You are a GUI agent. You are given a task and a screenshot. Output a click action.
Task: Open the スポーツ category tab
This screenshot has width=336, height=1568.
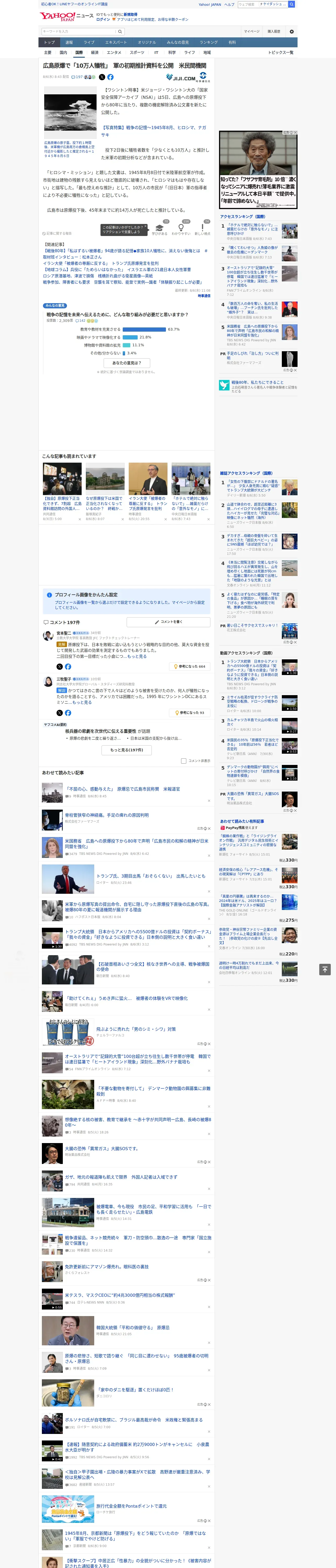(137, 52)
